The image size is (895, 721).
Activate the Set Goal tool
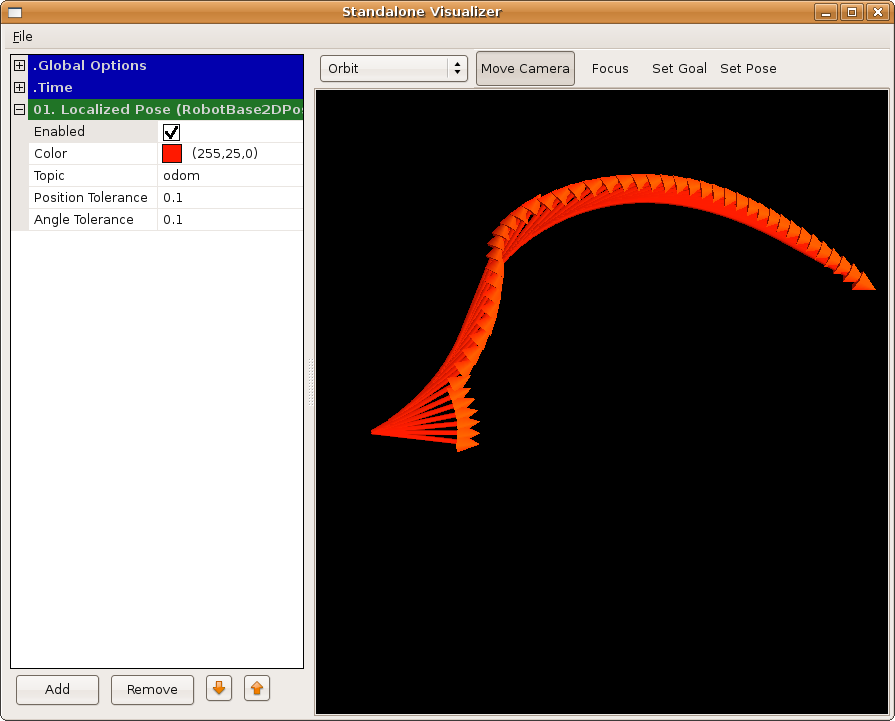[x=679, y=68]
